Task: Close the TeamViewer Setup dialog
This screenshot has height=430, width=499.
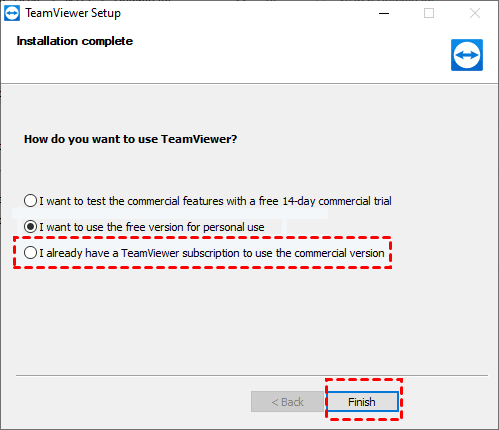Action: click(475, 13)
